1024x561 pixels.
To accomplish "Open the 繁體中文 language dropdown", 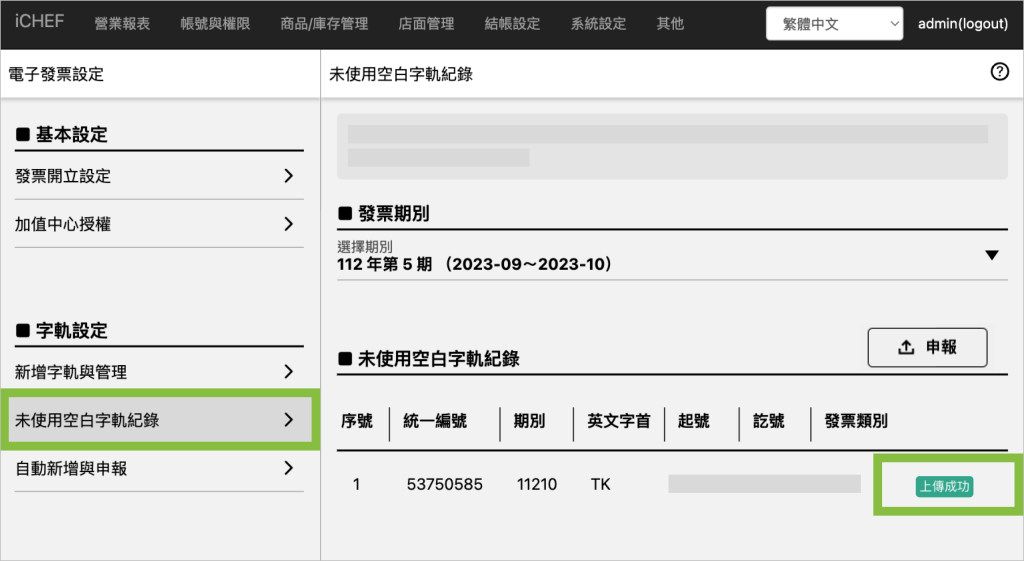I will 834,24.
